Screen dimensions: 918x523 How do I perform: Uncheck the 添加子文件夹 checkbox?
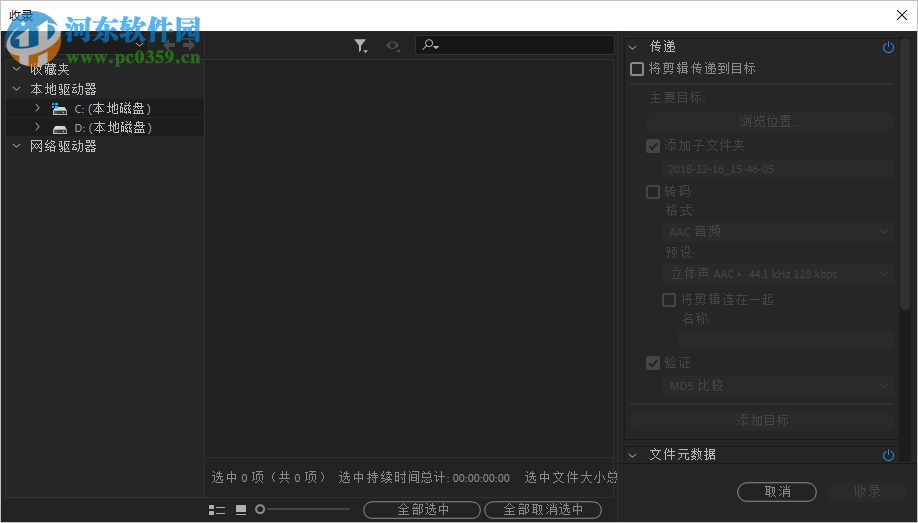(653, 146)
